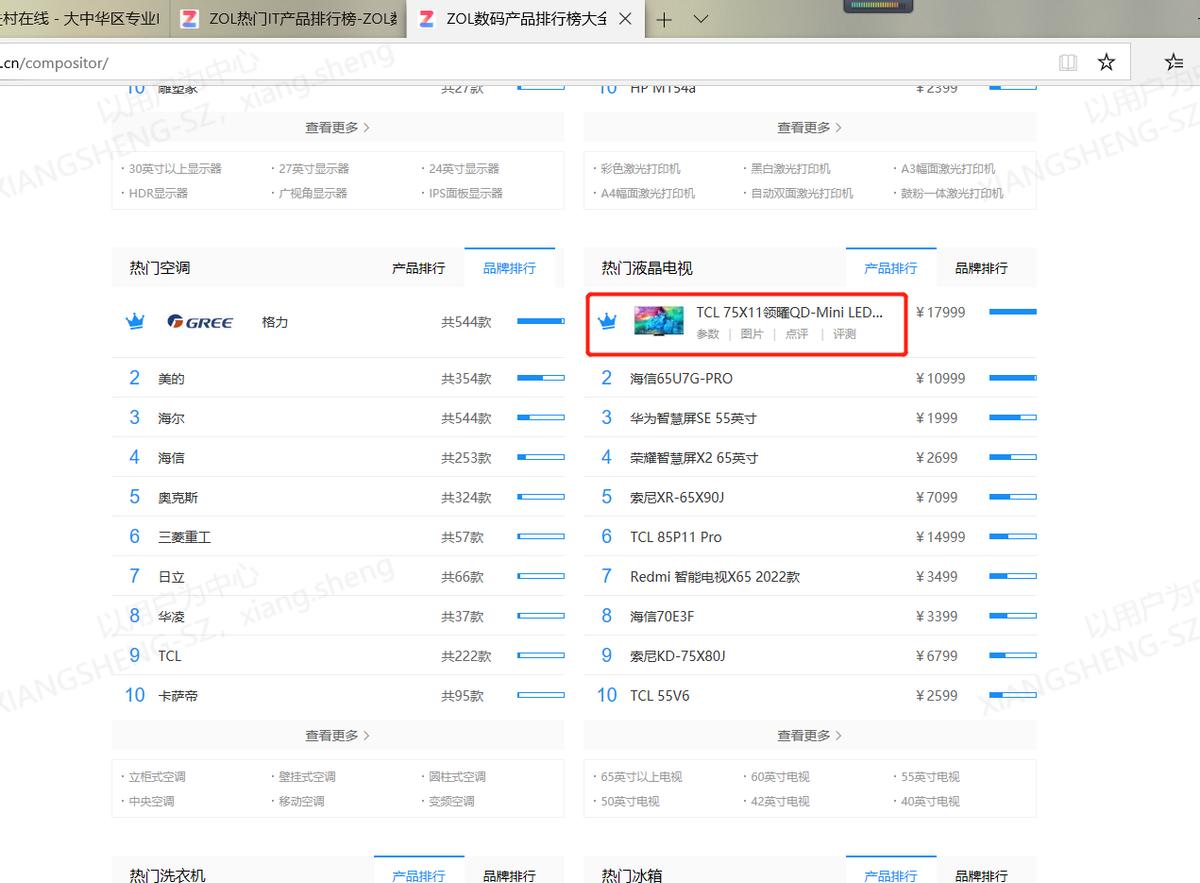Image resolution: width=1200 pixels, height=883 pixels.
Task: Click the GREE brand logo
Action: [x=200, y=322]
